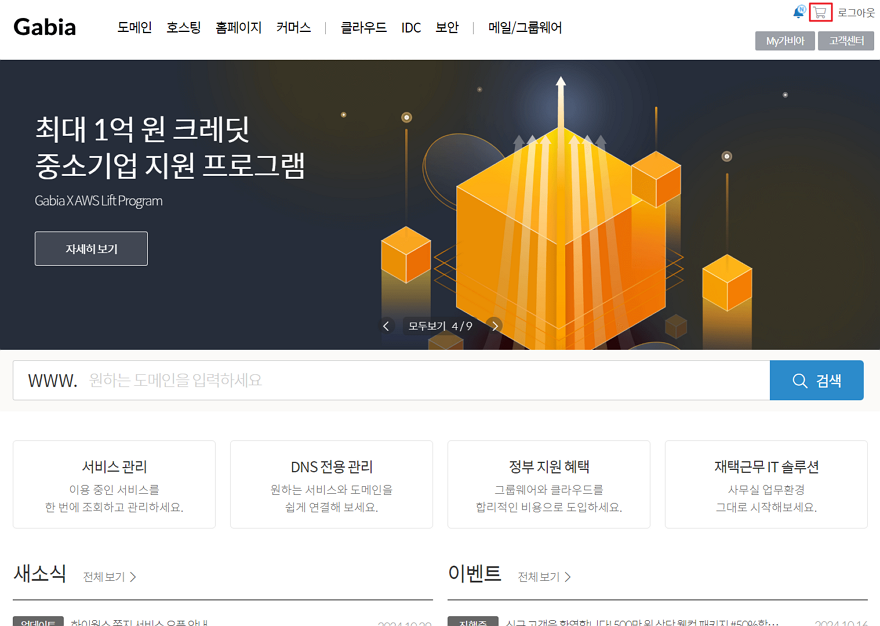880x626 pixels.
Task: Open the 고객센터 button
Action: [846, 41]
